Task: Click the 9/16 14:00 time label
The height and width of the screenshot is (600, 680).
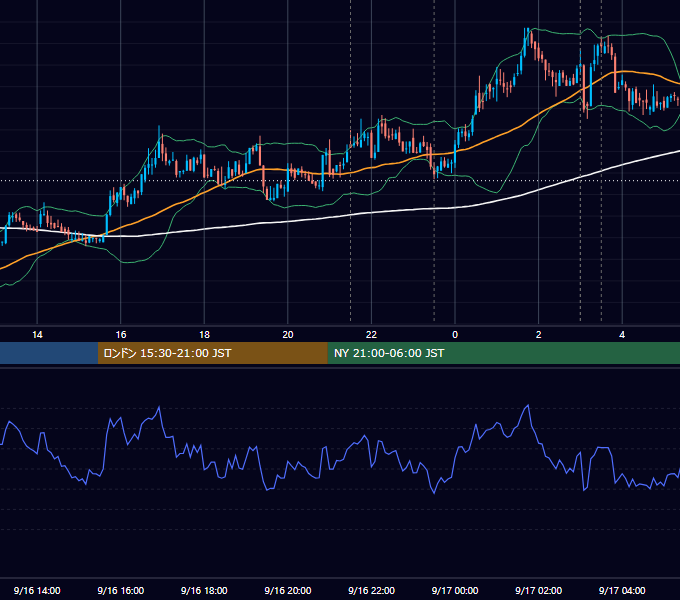Action: [37, 590]
